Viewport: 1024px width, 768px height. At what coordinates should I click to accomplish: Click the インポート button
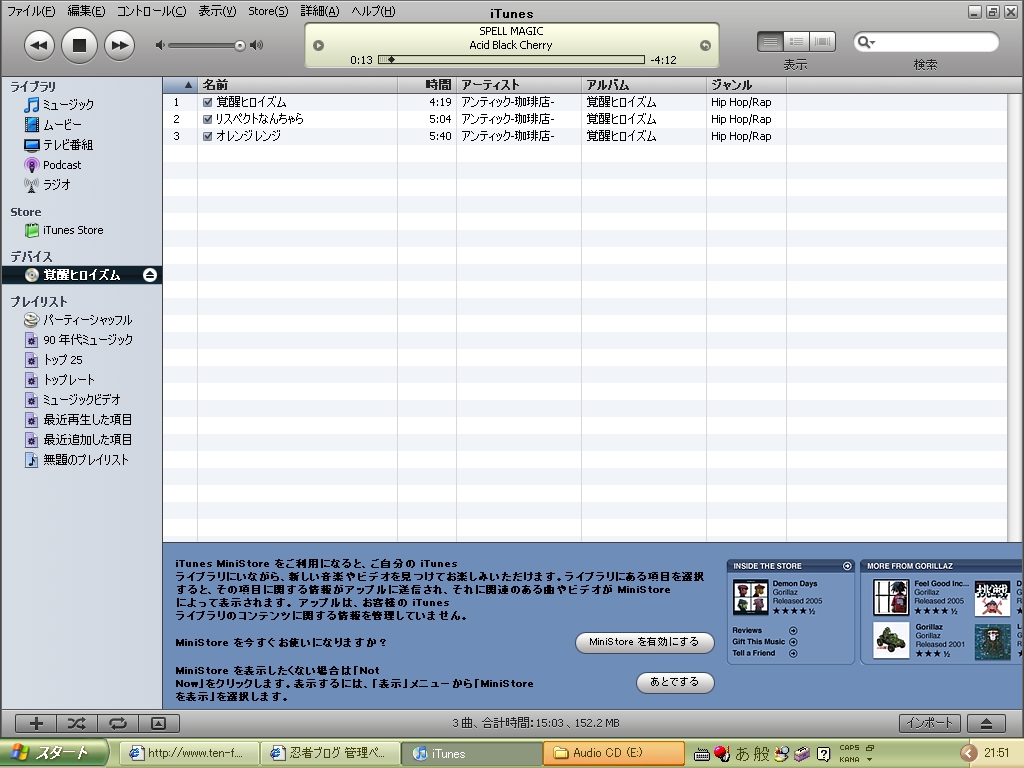click(930, 723)
